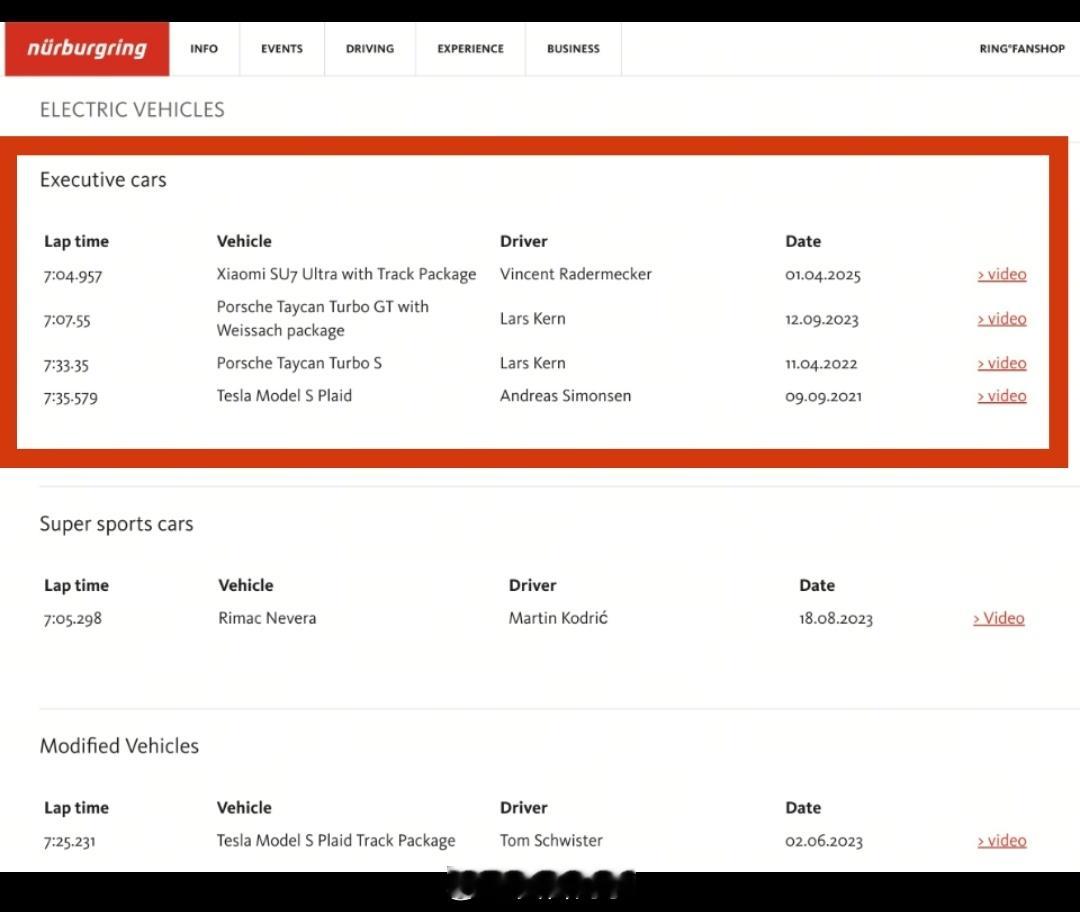1080x912 pixels.
Task: Open the EXPERIENCE menu
Action: 470,49
